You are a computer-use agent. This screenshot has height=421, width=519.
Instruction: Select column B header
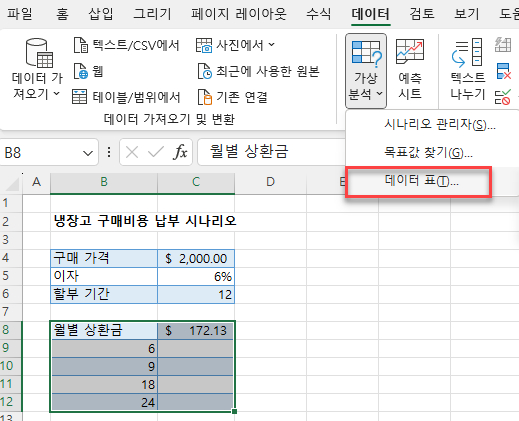coord(104,182)
